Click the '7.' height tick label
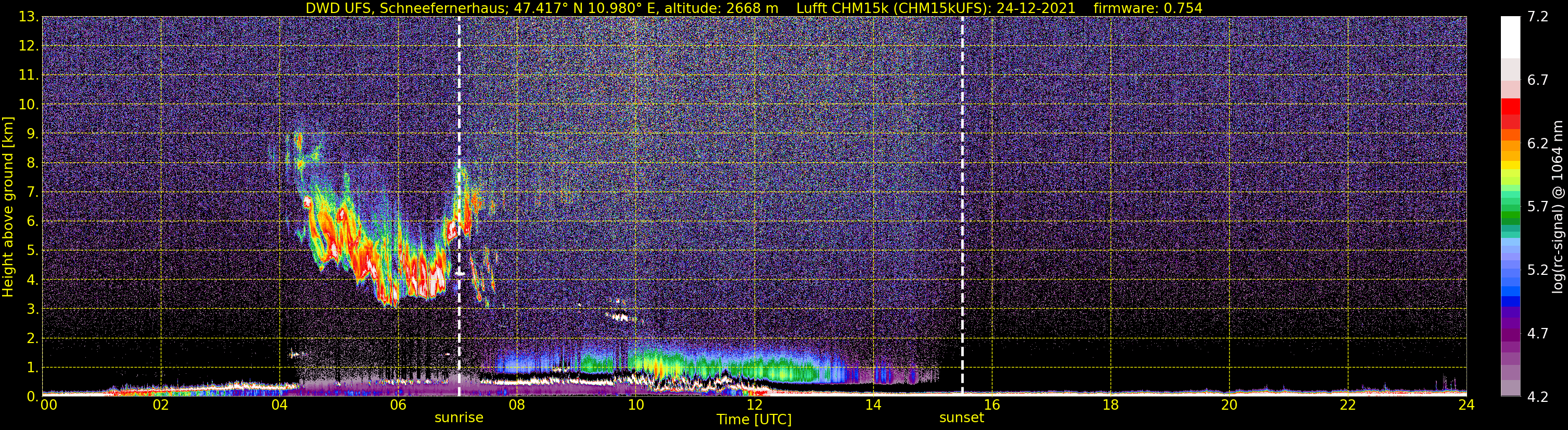 pos(33,192)
